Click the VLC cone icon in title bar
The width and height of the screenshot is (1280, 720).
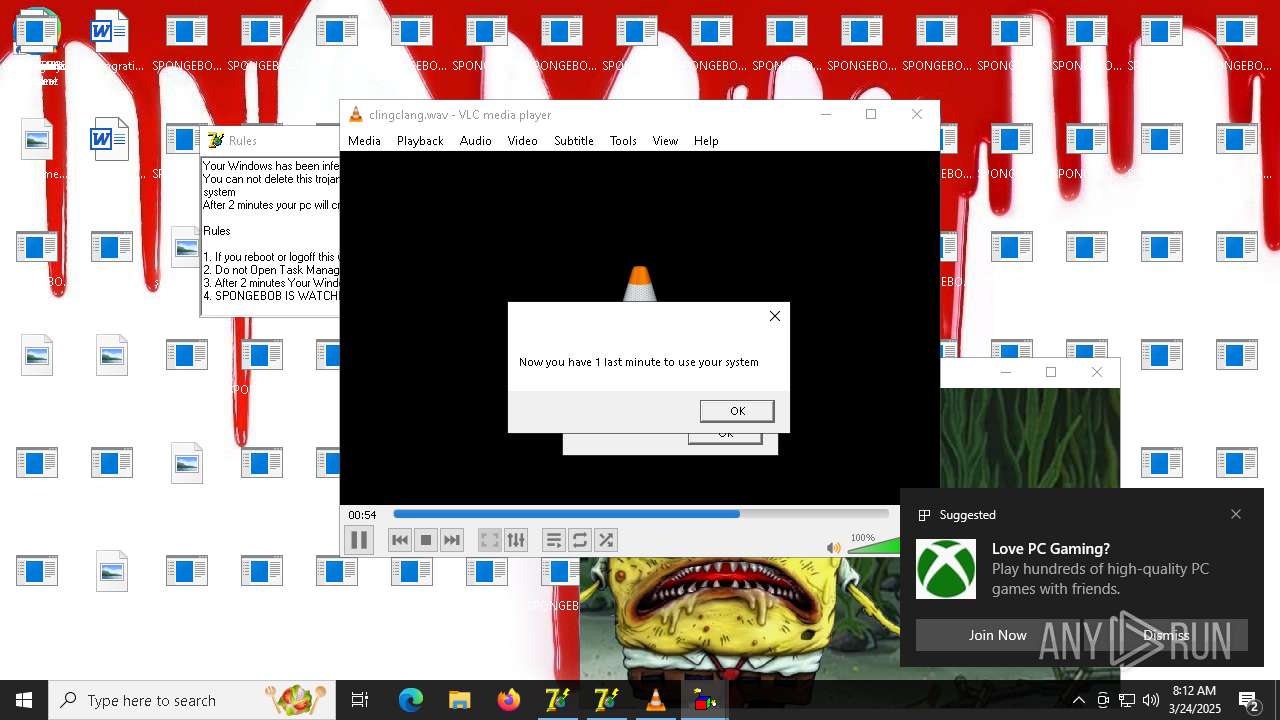(x=355, y=115)
